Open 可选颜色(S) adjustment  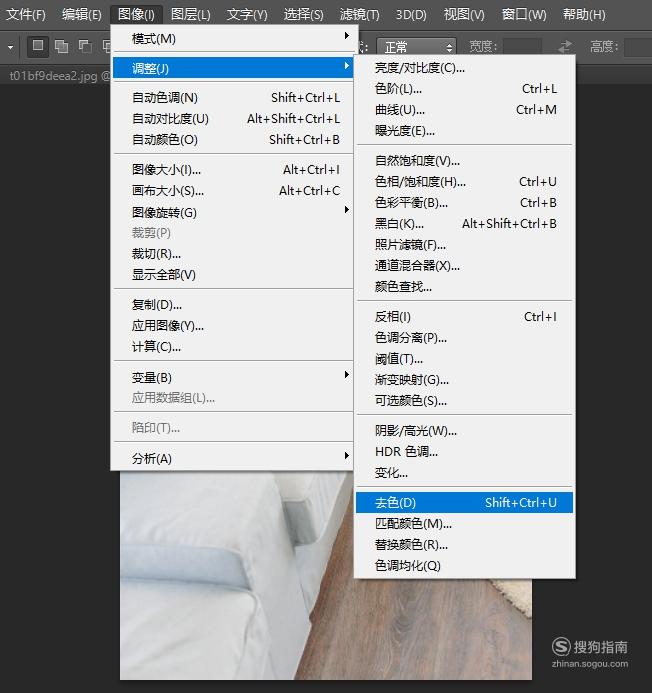click(464, 400)
